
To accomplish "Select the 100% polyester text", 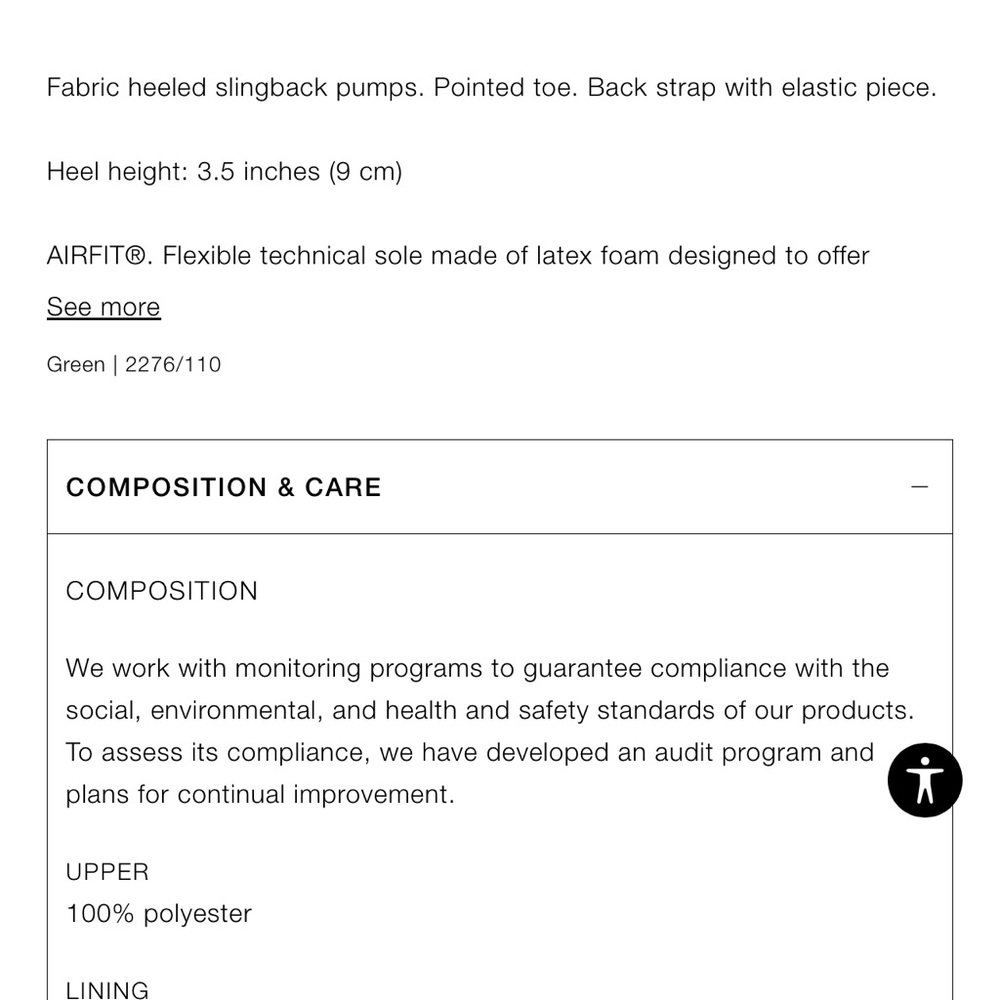I will click(x=159, y=914).
